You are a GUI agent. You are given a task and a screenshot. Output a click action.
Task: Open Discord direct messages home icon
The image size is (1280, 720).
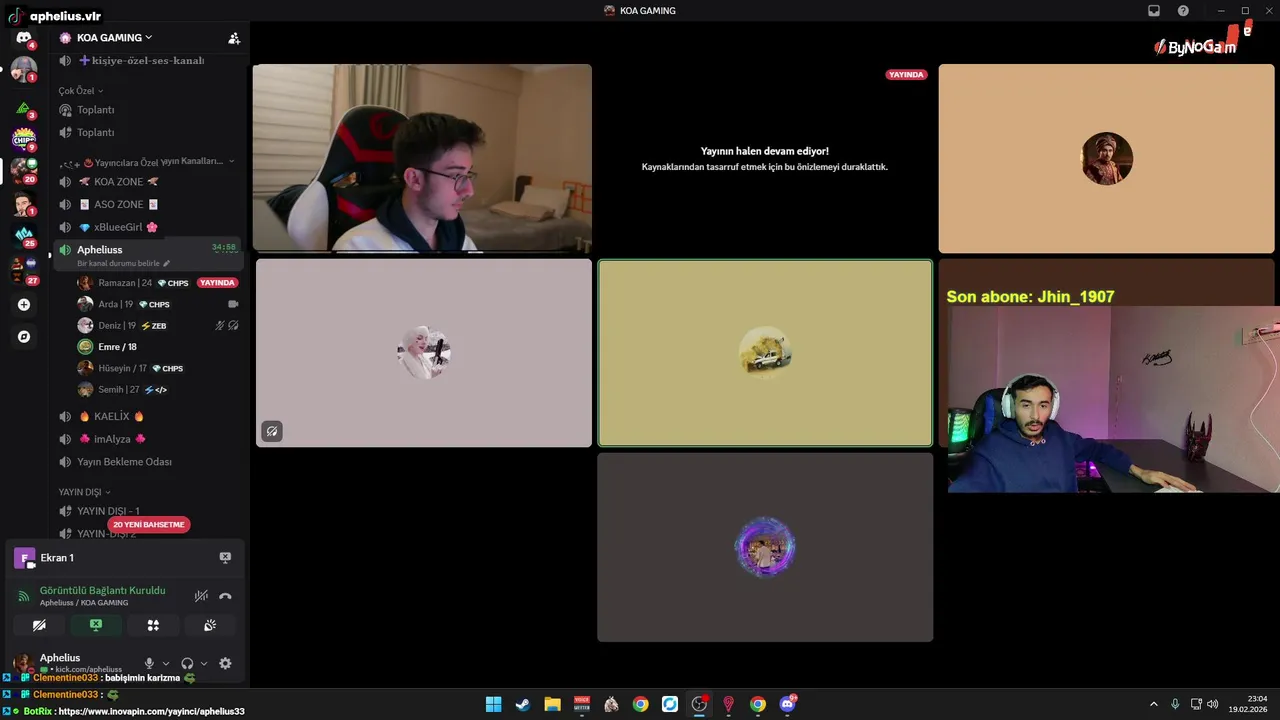24,37
